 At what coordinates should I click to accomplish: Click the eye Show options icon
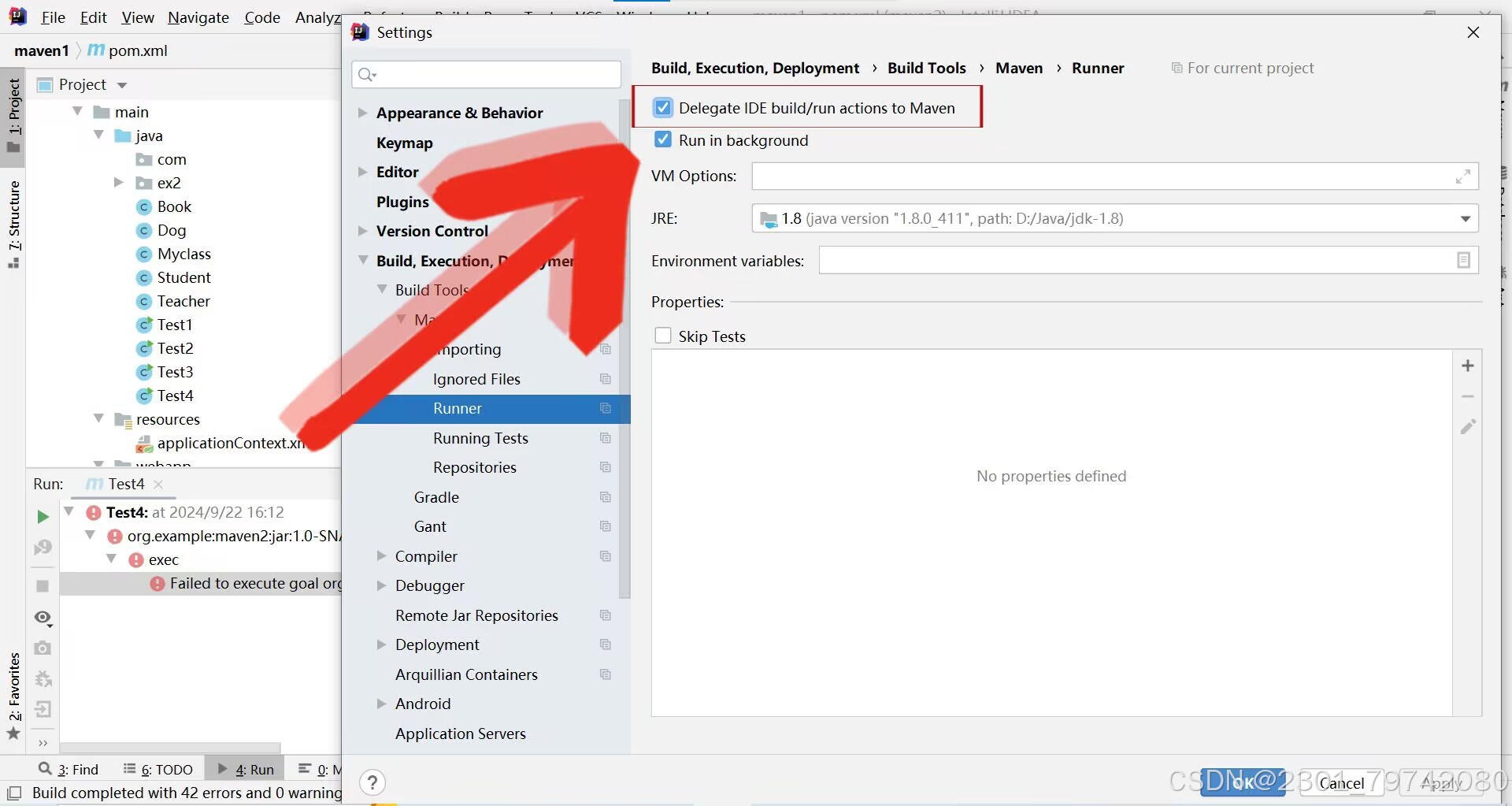click(x=43, y=618)
